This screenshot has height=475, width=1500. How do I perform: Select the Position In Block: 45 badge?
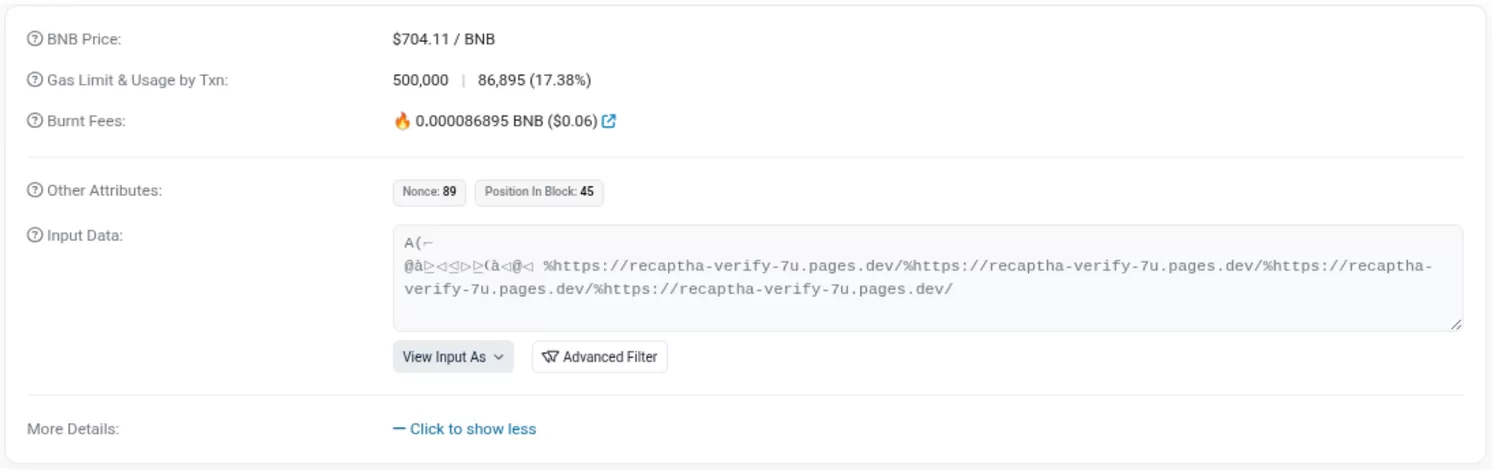point(539,192)
